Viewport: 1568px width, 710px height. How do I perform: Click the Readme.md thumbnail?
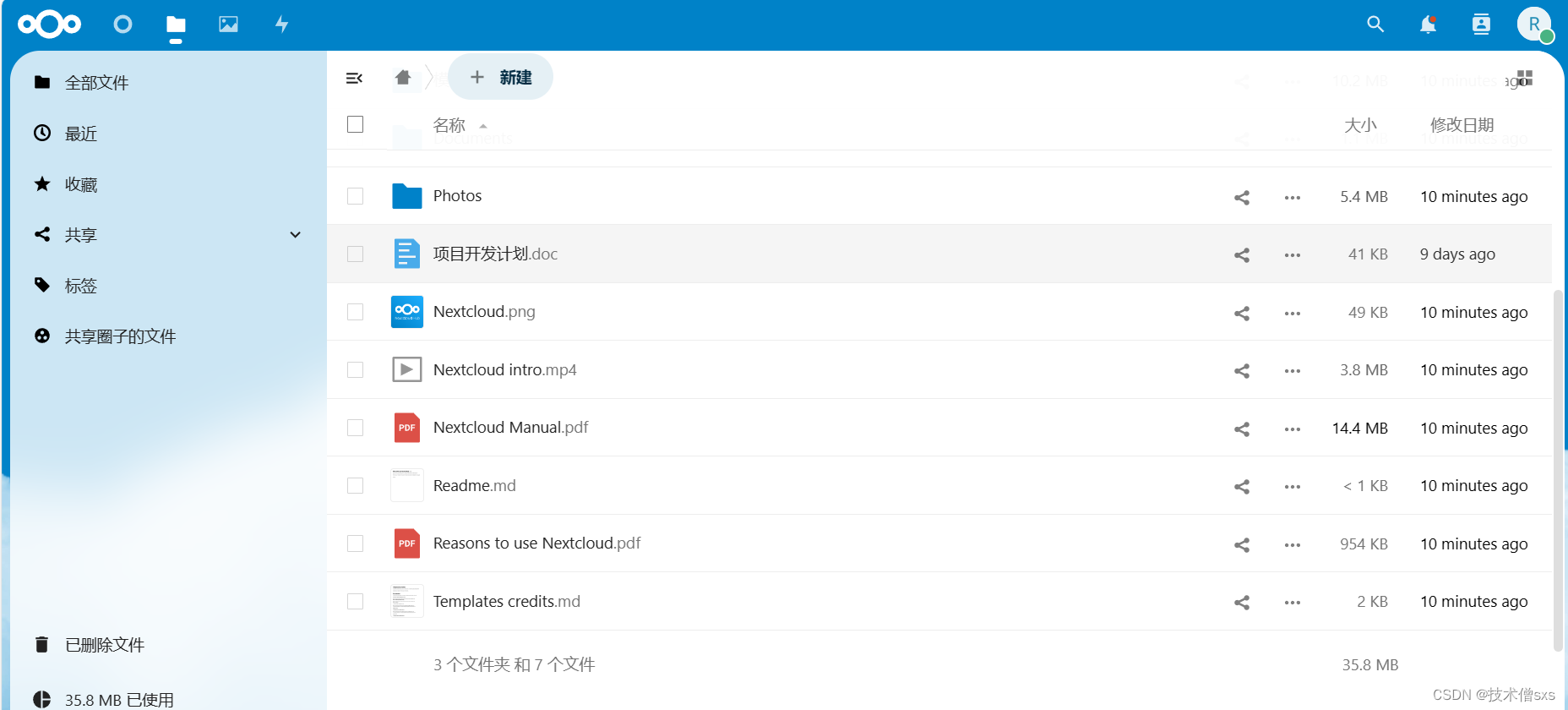407,485
